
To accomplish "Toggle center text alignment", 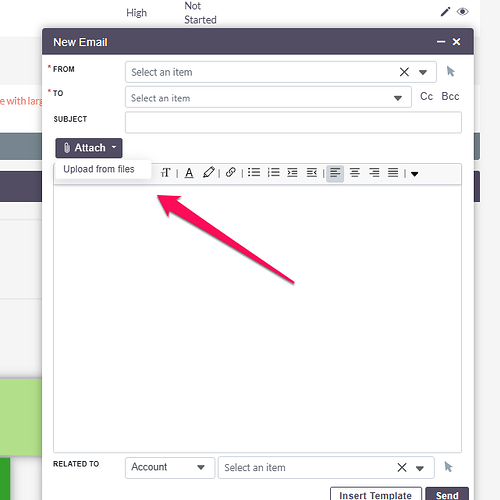I will click(355, 173).
